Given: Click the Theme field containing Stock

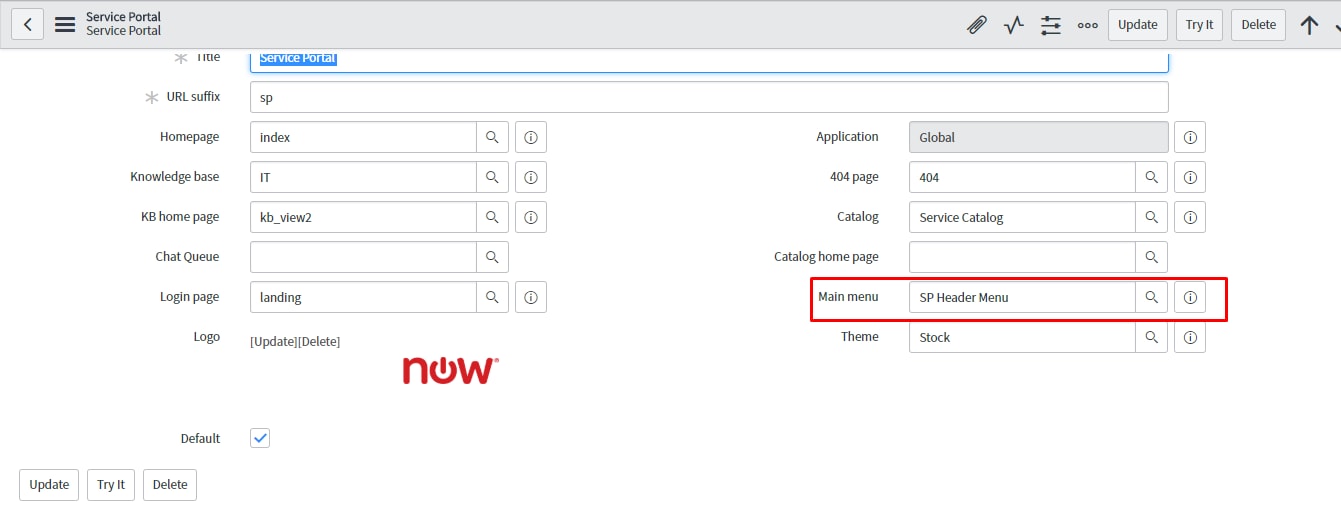Looking at the screenshot, I should (1022, 337).
